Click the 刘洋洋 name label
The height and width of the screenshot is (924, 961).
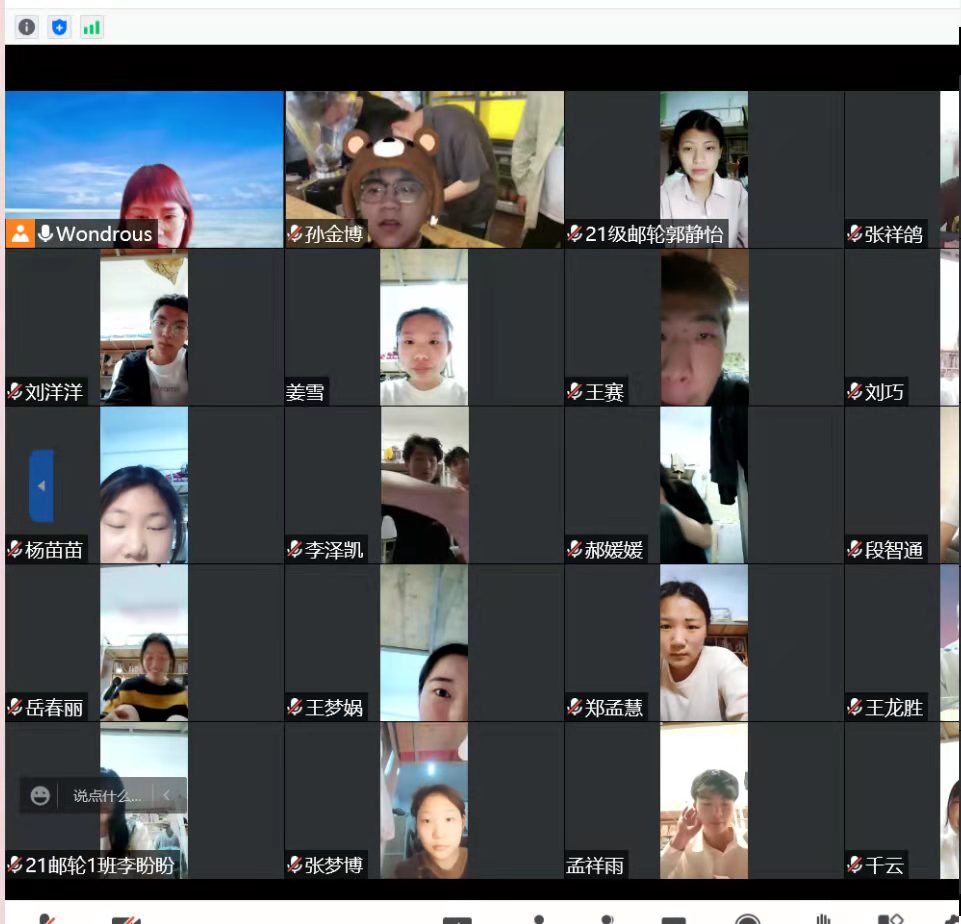point(54,392)
